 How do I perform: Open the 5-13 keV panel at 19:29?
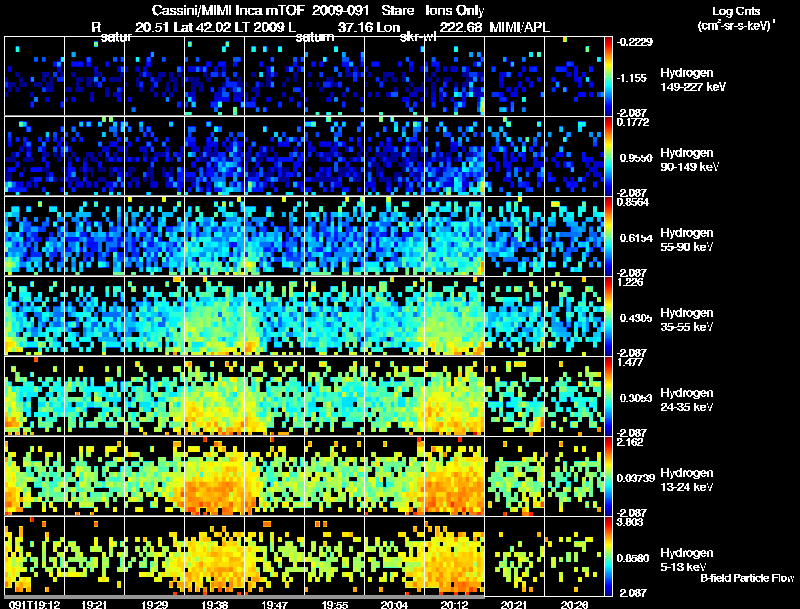pyautogui.click(x=154, y=556)
